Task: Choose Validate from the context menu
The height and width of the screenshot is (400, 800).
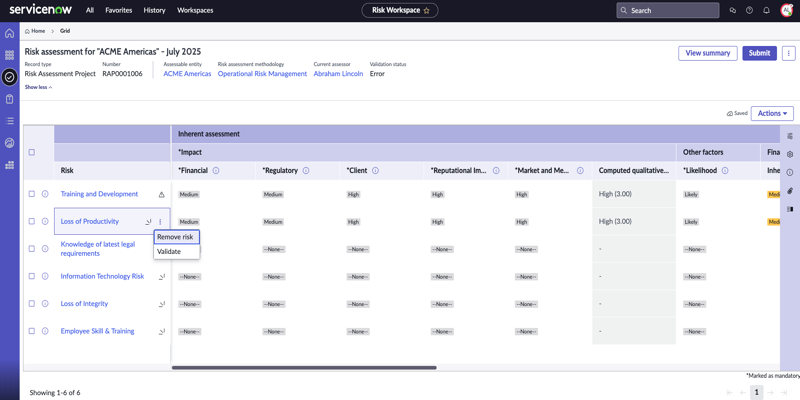Action: tap(177, 252)
